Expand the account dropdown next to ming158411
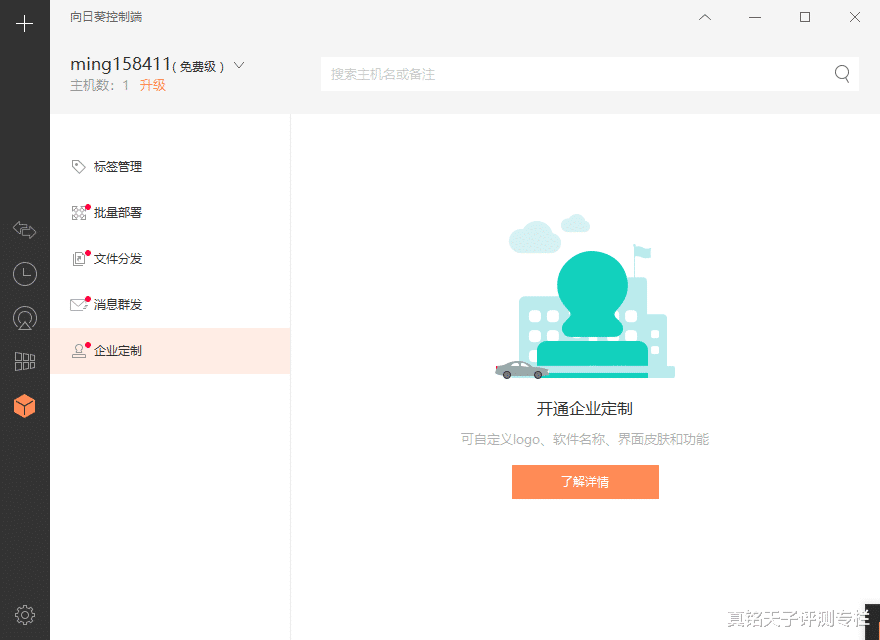The height and width of the screenshot is (640, 880). [238, 64]
